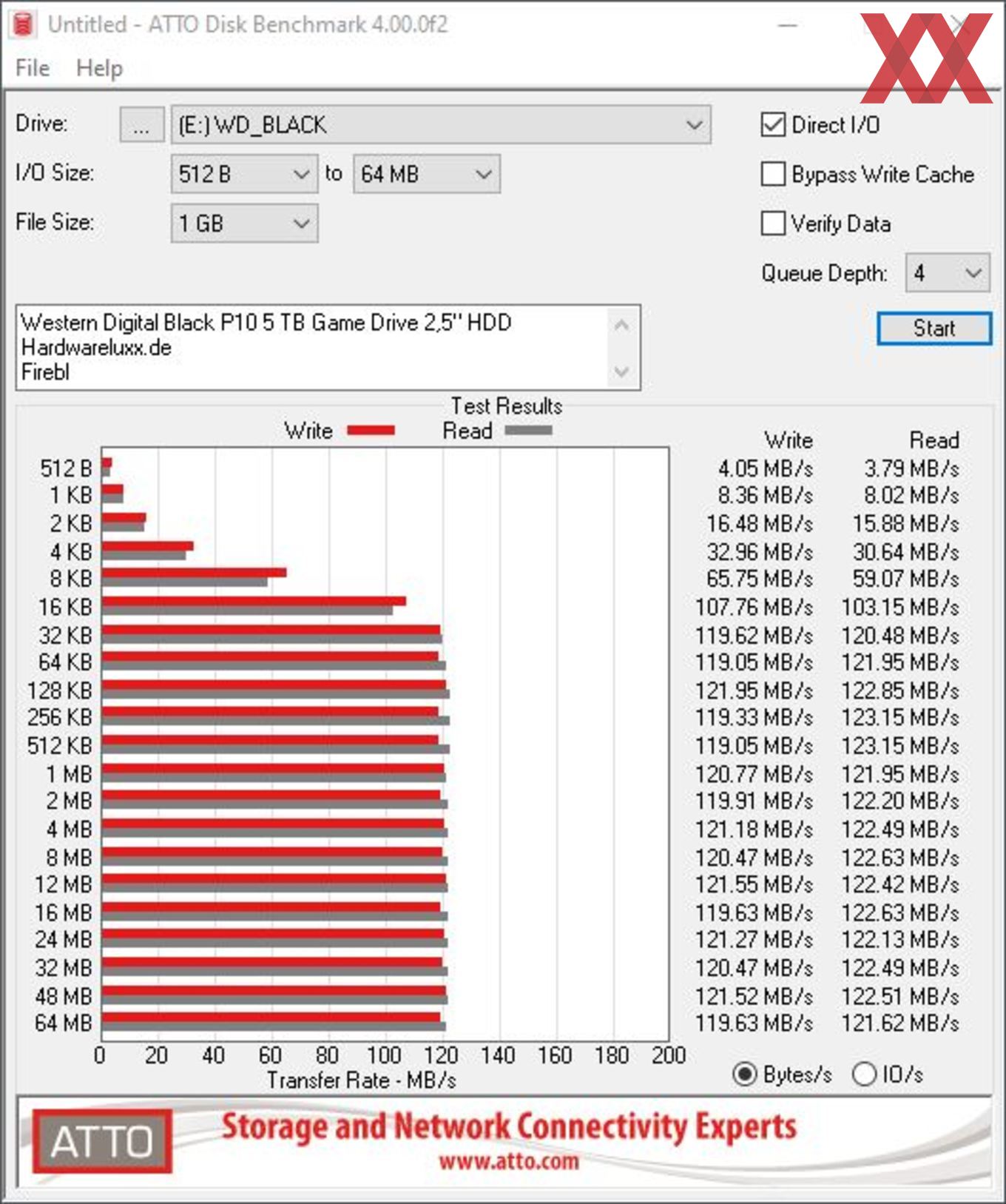Screen dimensions: 1006x1204
Task: Click the 'Transfer Rate - MB/s' axis label
Action: (362, 1080)
